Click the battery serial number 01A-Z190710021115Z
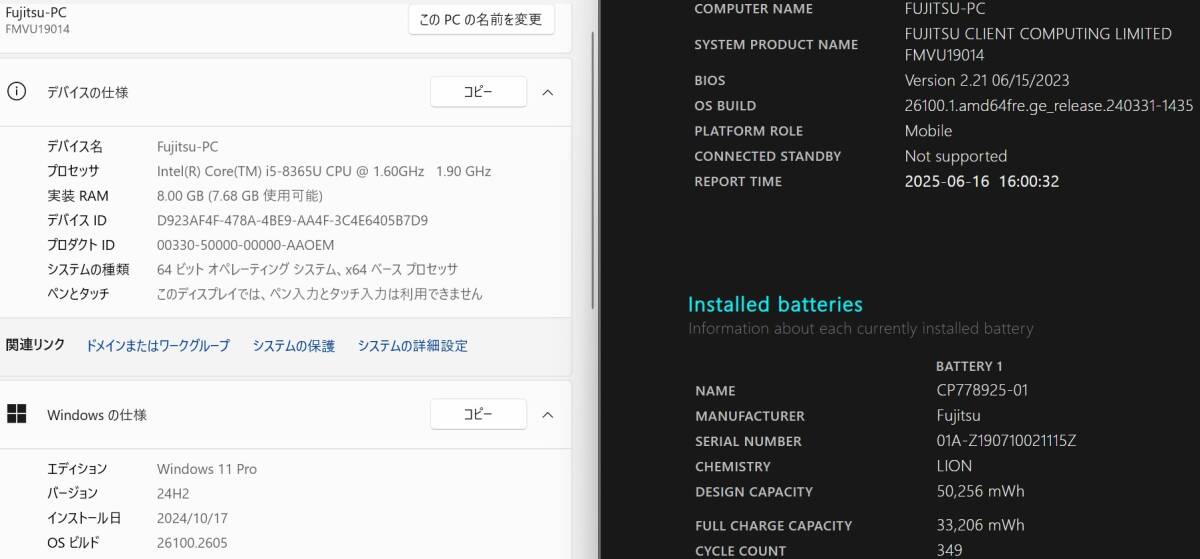This screenshot has height=559, width=1200. (x=999, y=441)
